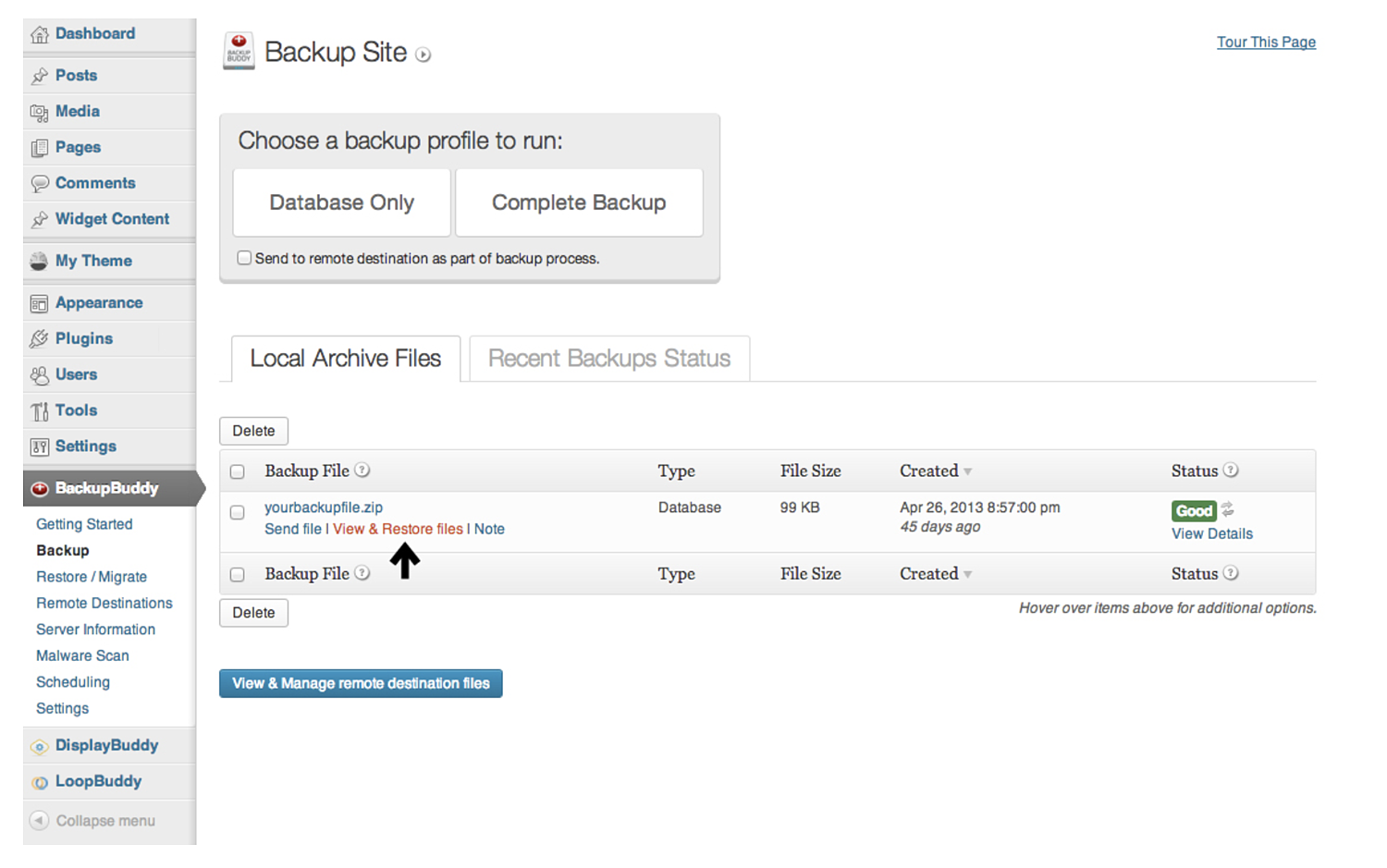
Task: Click the Plugins sidebar icon
Action: click(x=39, y=338)
